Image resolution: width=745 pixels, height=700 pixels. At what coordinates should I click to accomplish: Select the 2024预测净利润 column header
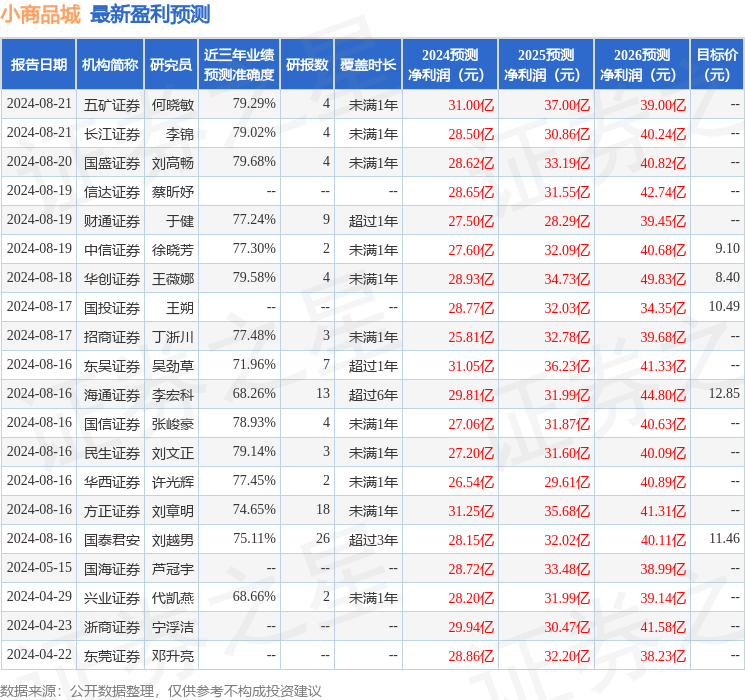pyautogui.click(x=450, y=65)
